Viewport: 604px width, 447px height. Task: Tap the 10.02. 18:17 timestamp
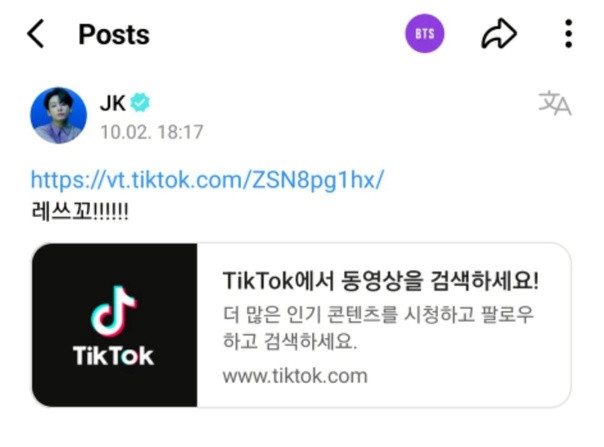click(x=152, y=132)
